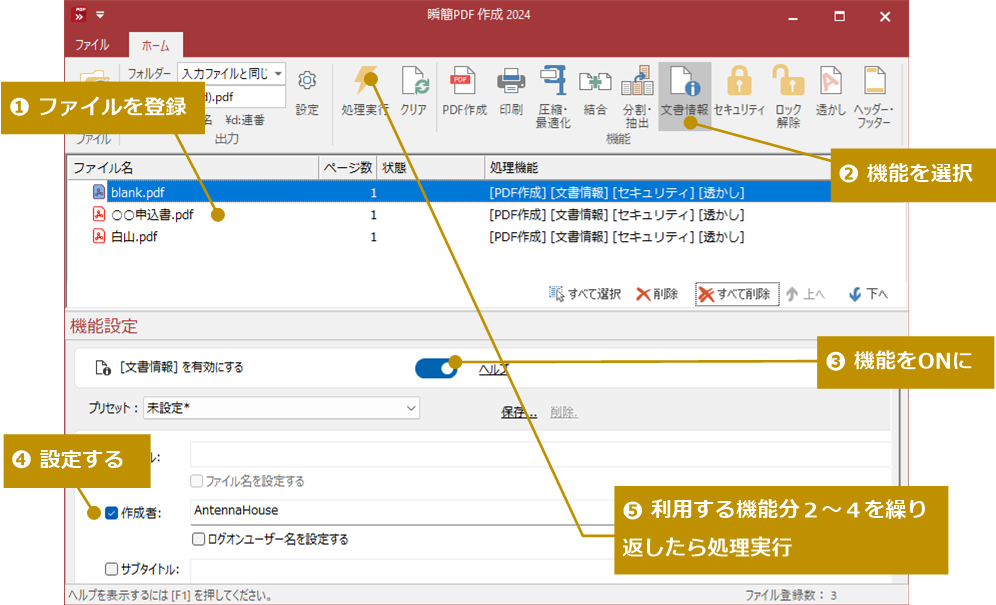The width and height of the screenshot is (996, 605).
Task: Click the すべて削除 button
Action: click(x=737, y=294)
